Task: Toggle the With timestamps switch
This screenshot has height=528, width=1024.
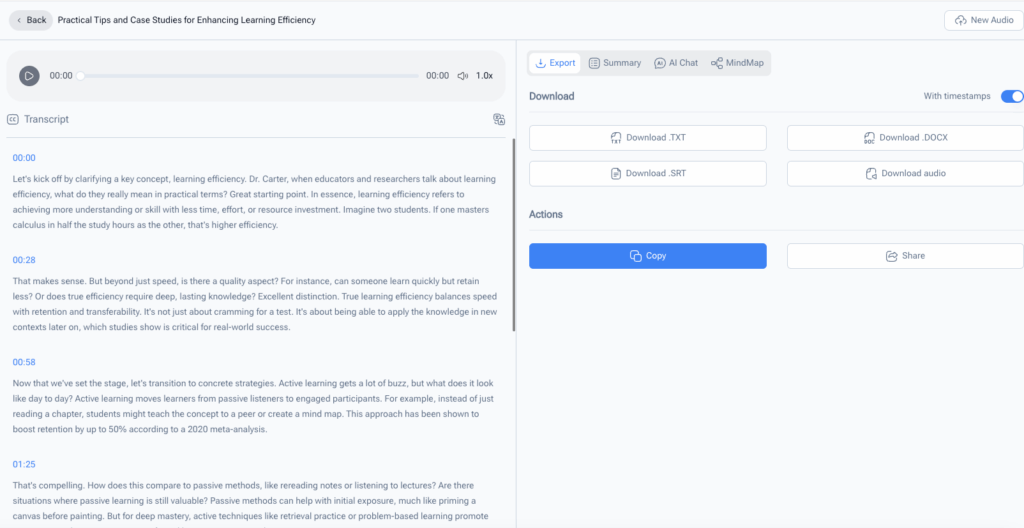Action: (1011, 96)
